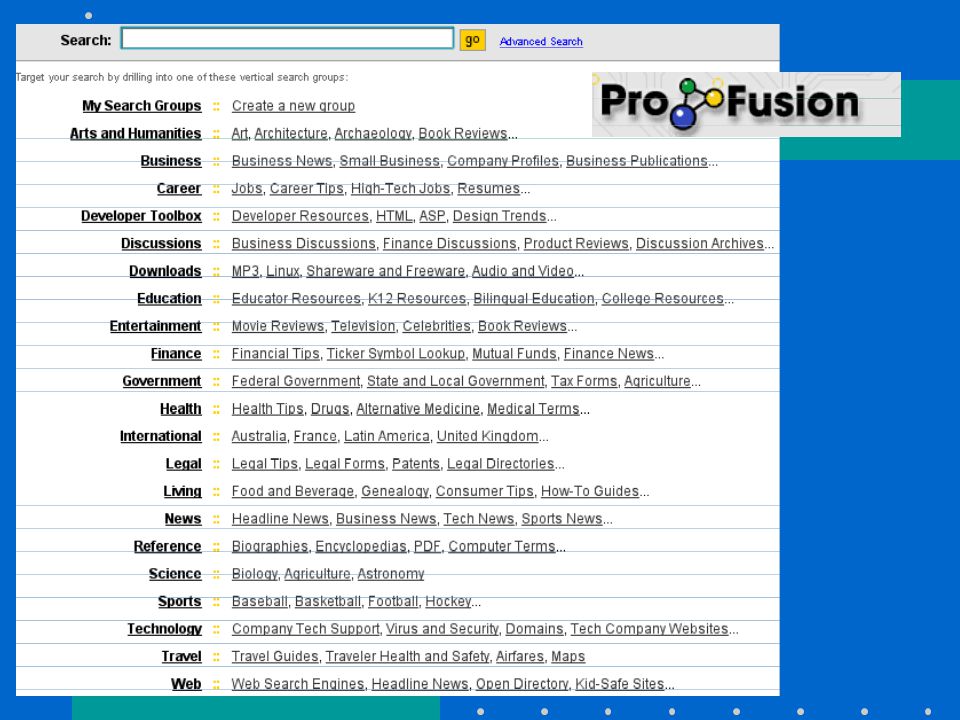The width and height of the screenshot is (960, 720).
Task: Select the Genealogy link
Action: [395, 492]
